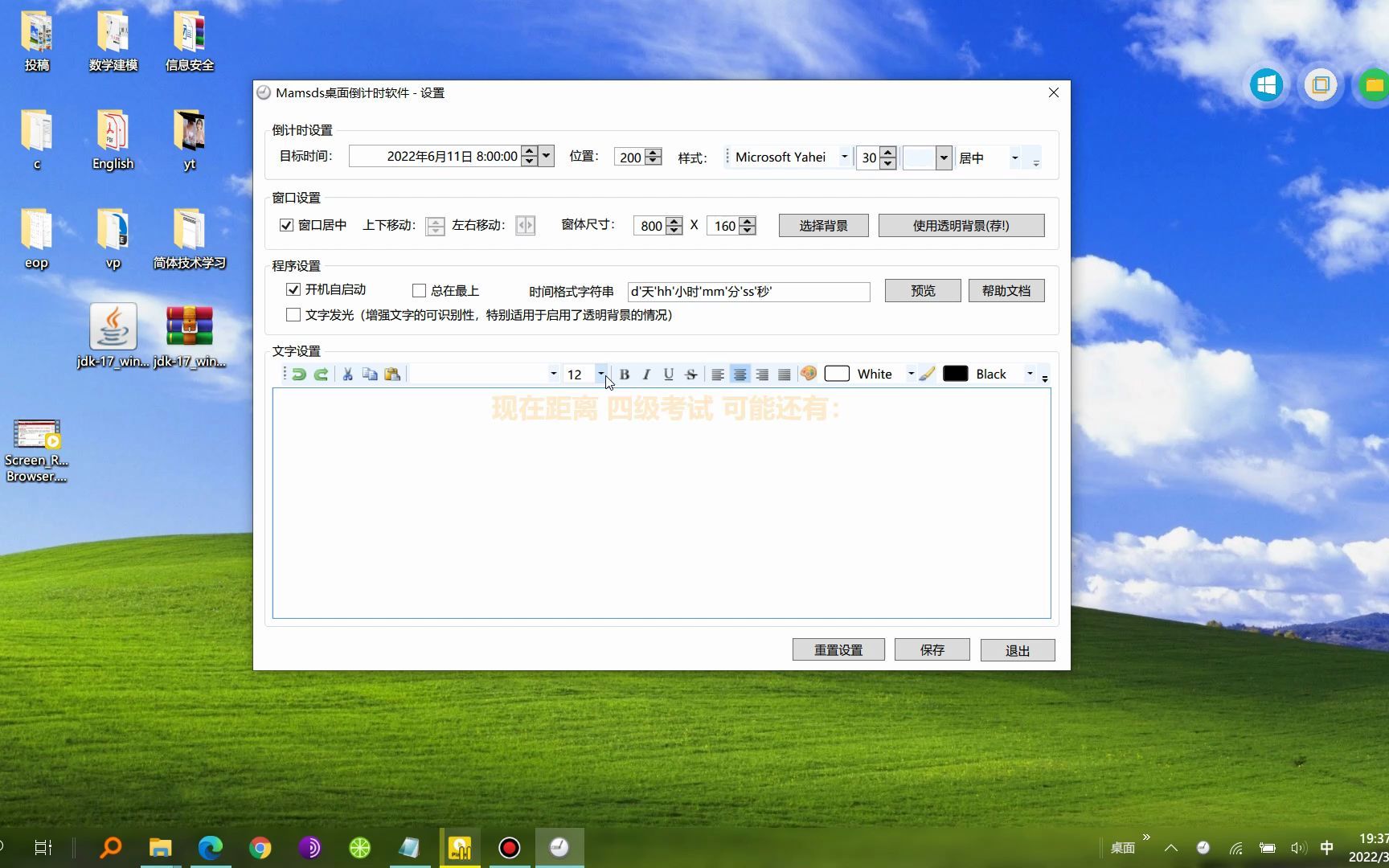
Task: Click the 上下移动 spinner control
Action: point(436,226)
